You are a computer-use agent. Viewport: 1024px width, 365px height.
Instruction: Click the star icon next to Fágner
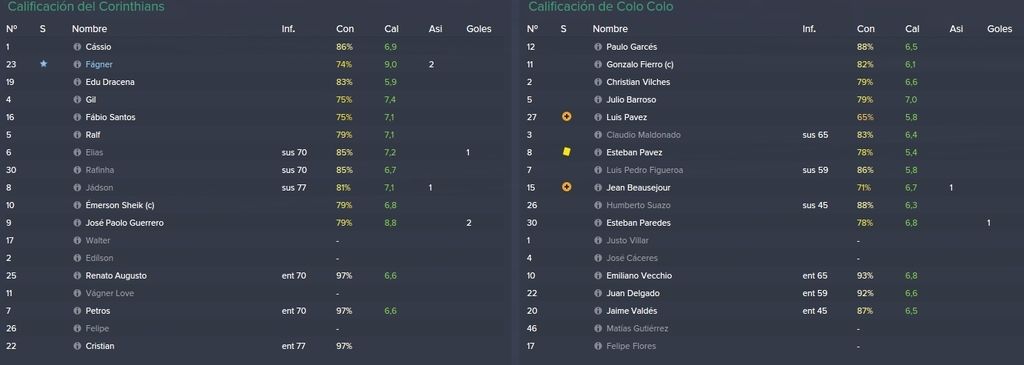[43, 64]
